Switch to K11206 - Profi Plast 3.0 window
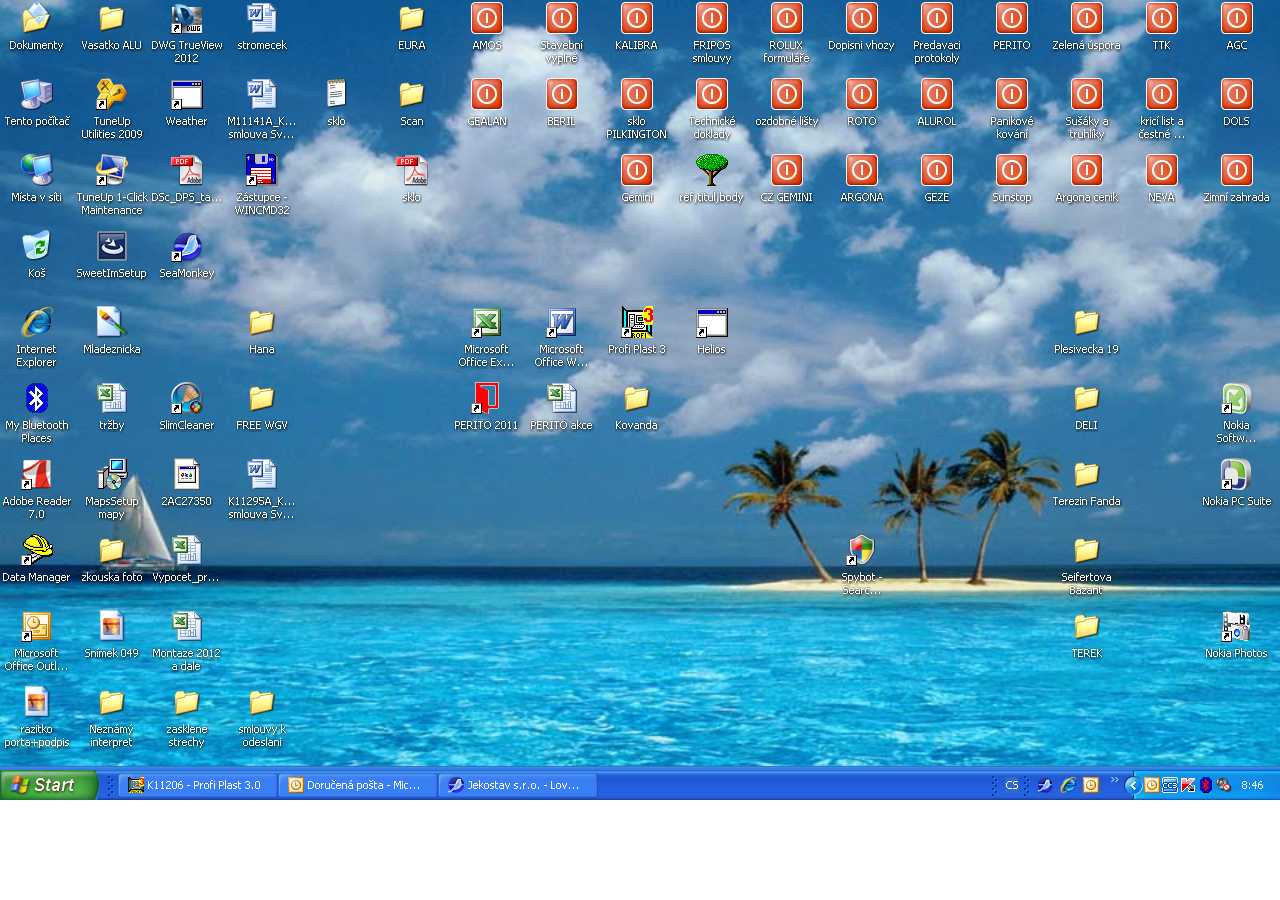Viewport: 1280px width, 900px height. 197,785
